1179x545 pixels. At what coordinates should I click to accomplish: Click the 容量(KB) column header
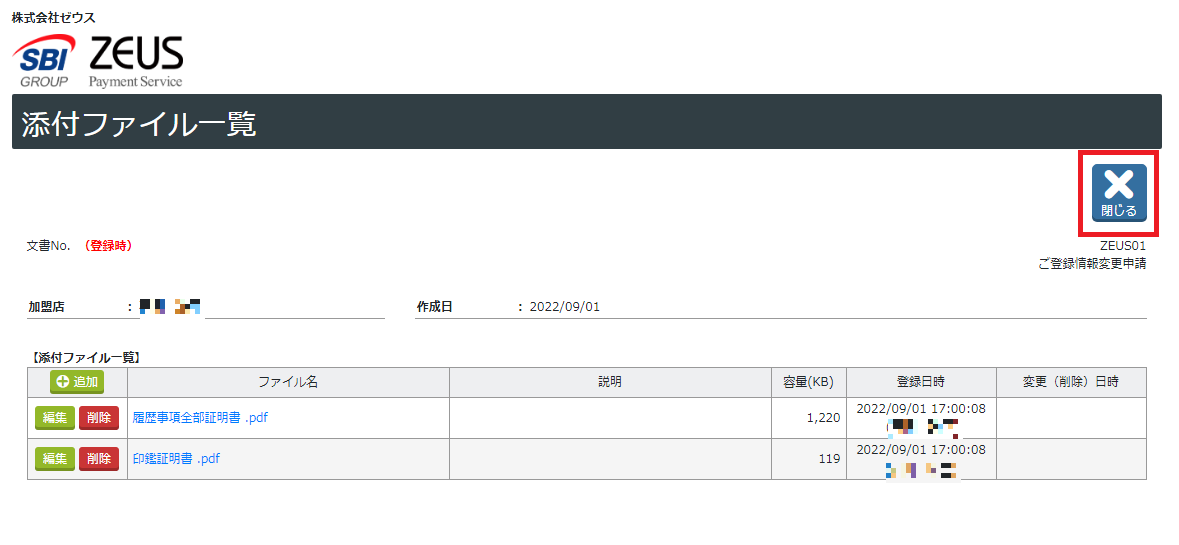coord(808,382)
